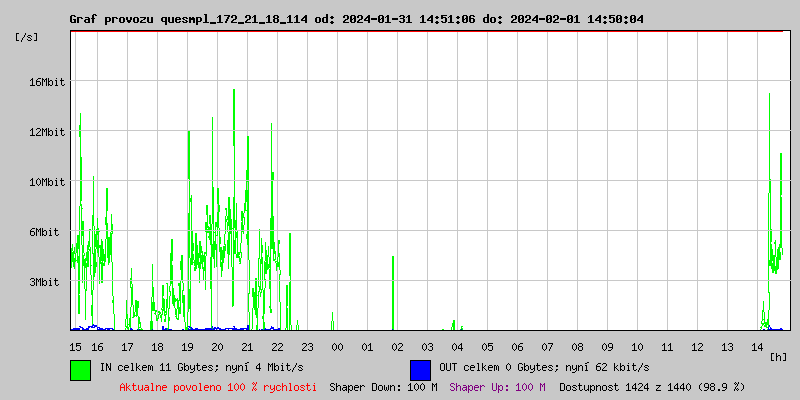
Task: Click the hour 20 x-axis label
Action: click(x=217, y=347)
